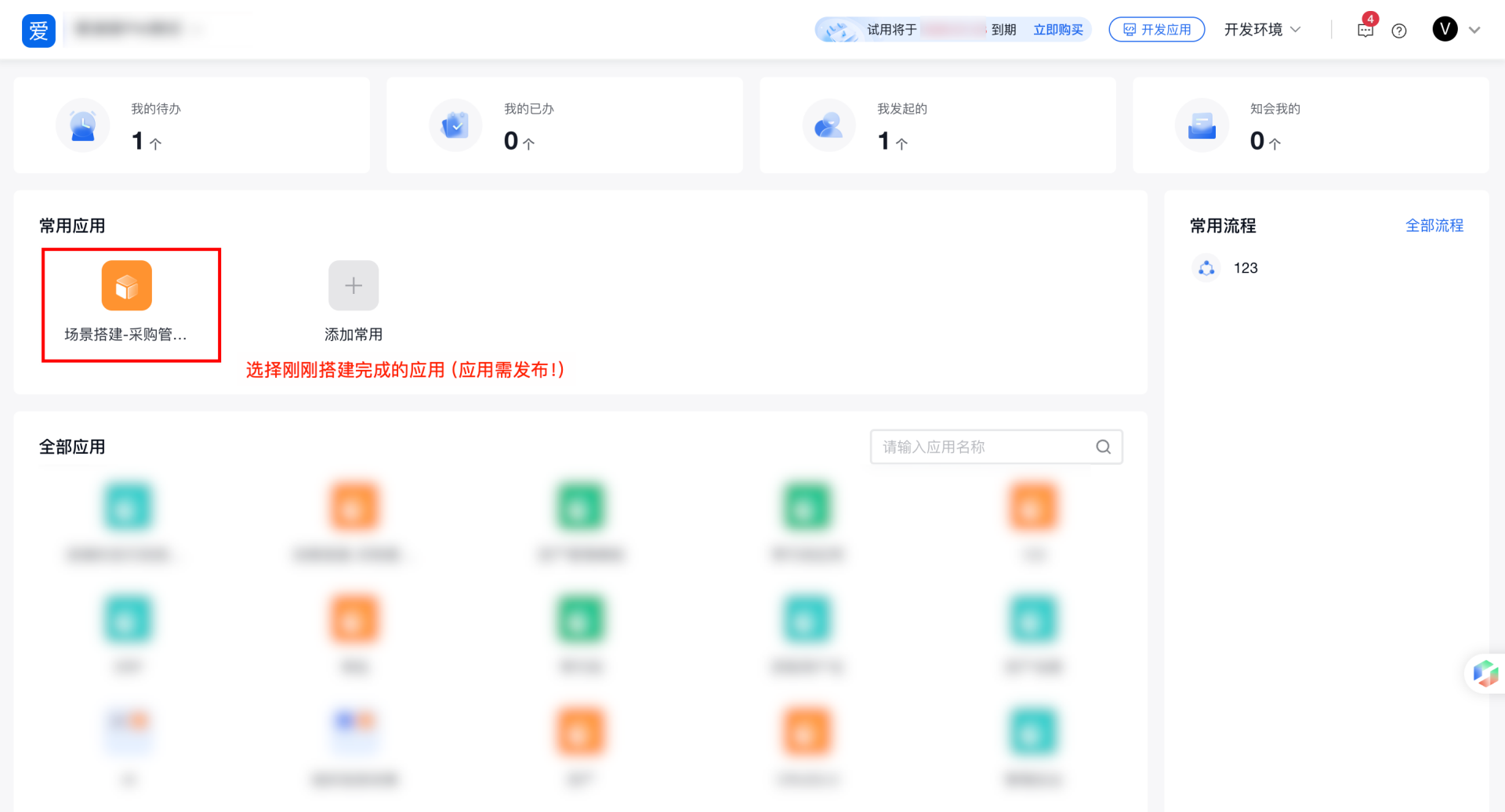Select the 全部应用 section heading tab
The height and width of the screenshot is (812, 1505).
pos(72,447)
